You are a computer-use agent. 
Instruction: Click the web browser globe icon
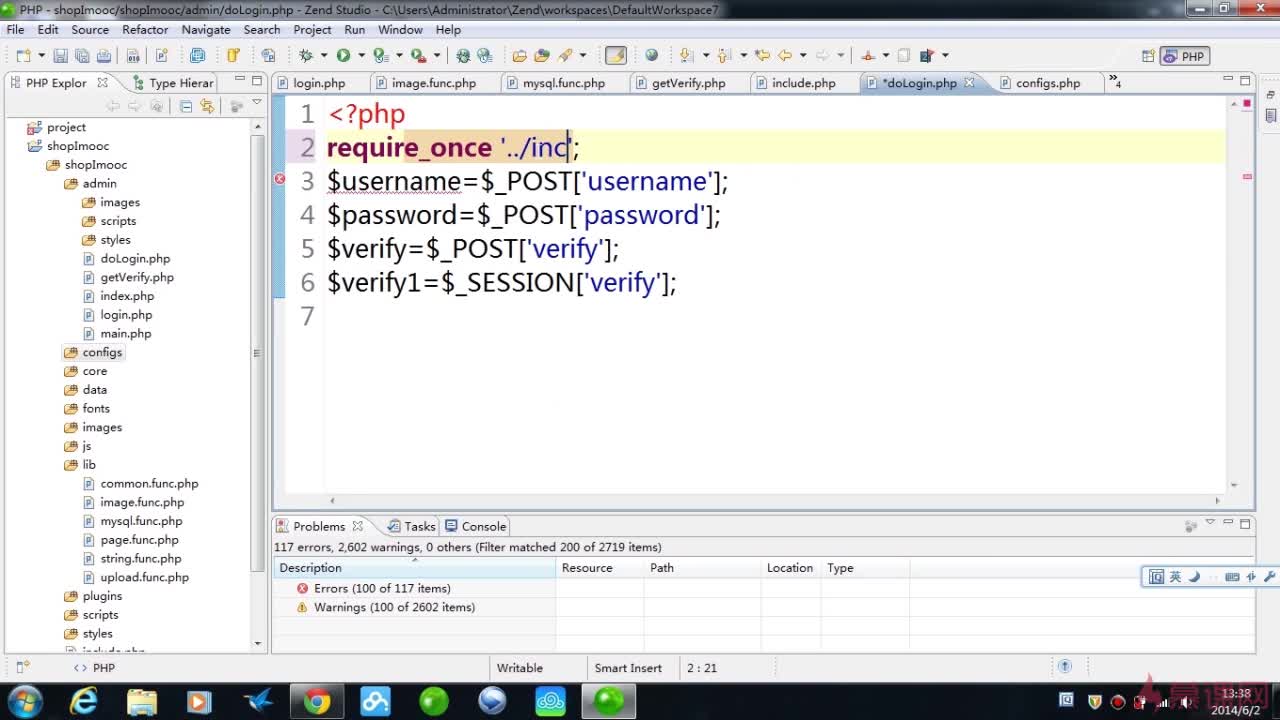[652, 56]
